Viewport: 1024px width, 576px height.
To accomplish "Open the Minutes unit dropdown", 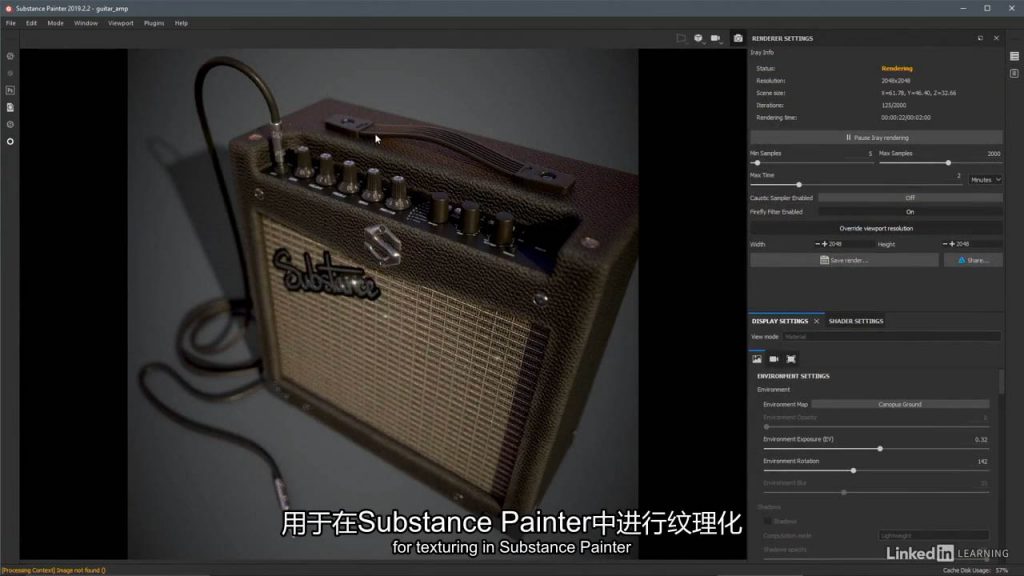I will pos(985,180).
